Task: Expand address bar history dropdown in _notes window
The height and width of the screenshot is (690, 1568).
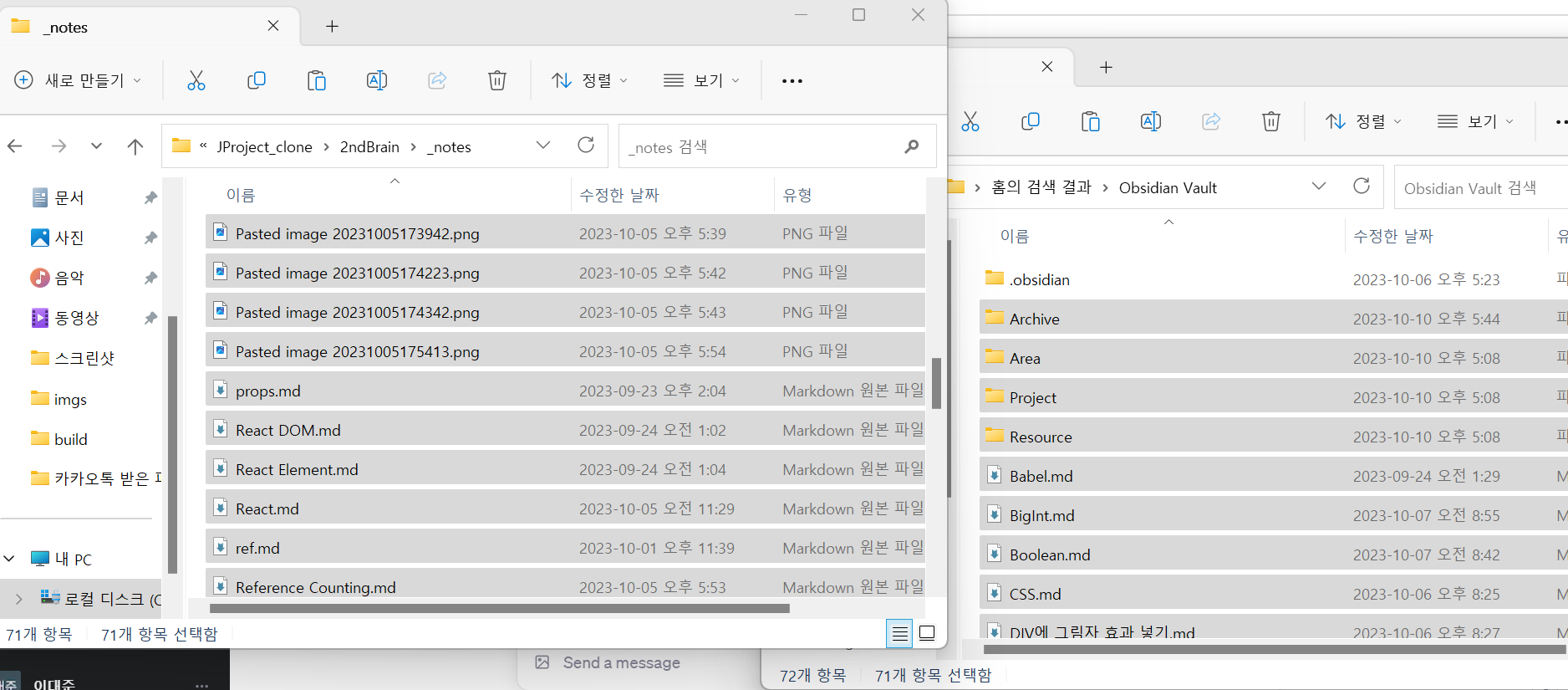Action: click(x=543, y=146)
